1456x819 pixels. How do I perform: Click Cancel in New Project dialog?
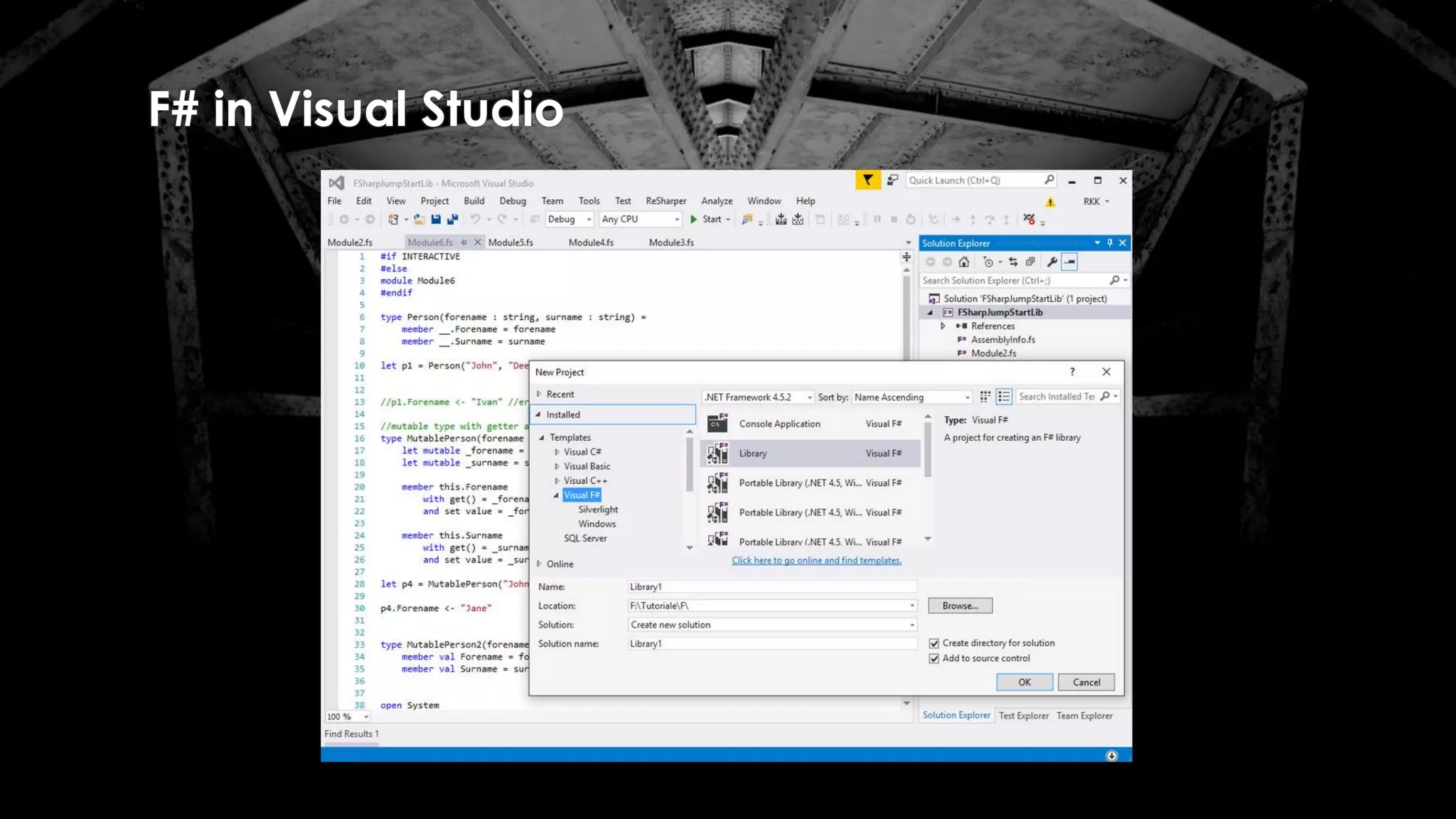[1086, 682]
